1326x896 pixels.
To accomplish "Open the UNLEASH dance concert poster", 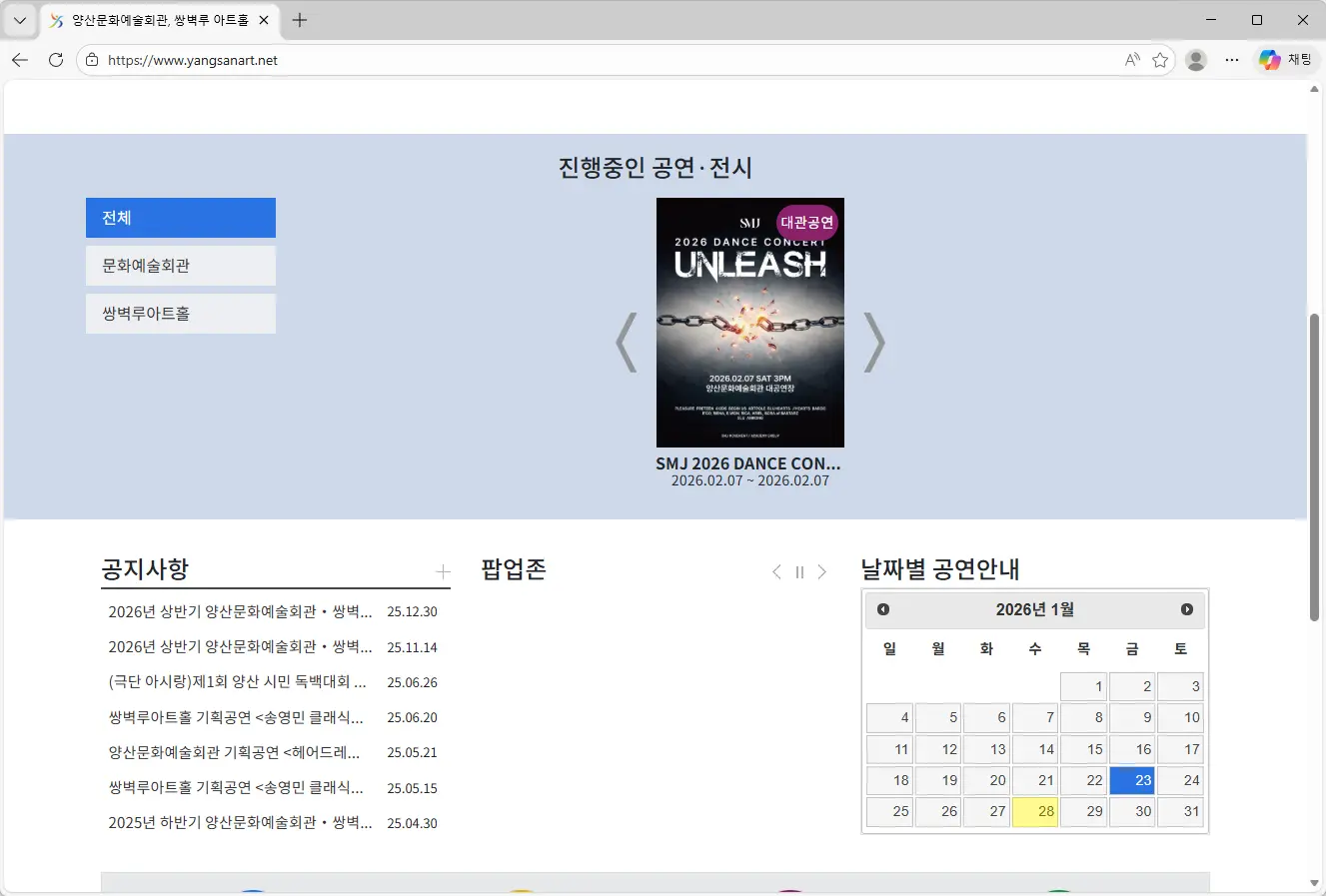I will coord(749,323).
